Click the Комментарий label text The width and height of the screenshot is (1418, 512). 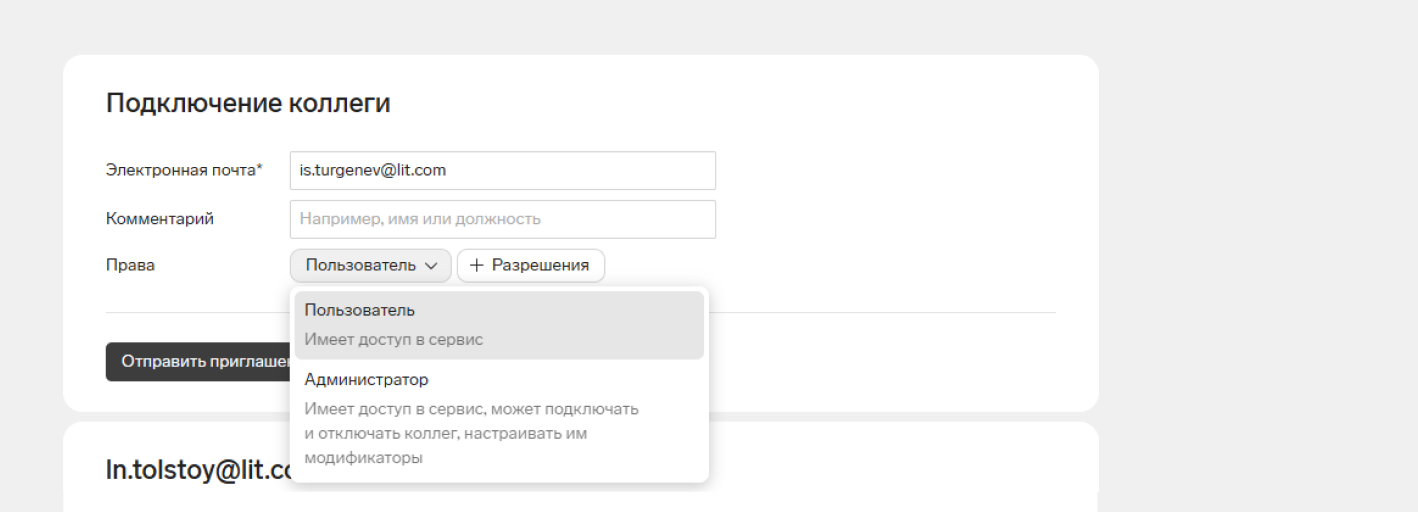point(160,219)
